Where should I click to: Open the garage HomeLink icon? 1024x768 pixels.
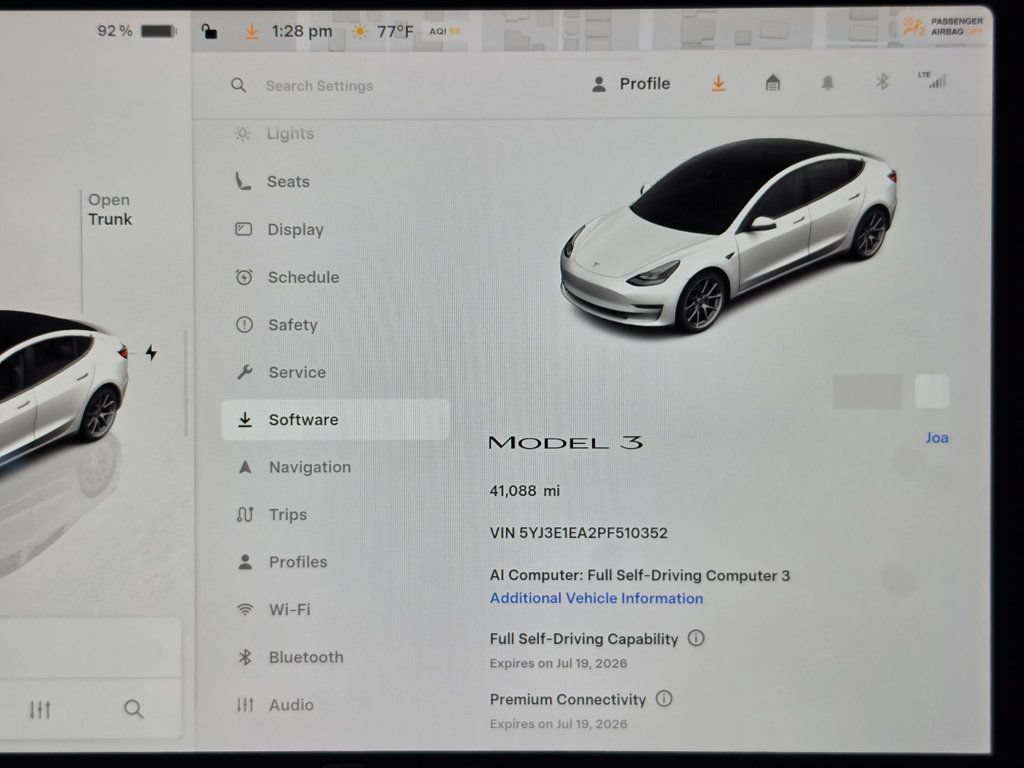click(773, 83)
